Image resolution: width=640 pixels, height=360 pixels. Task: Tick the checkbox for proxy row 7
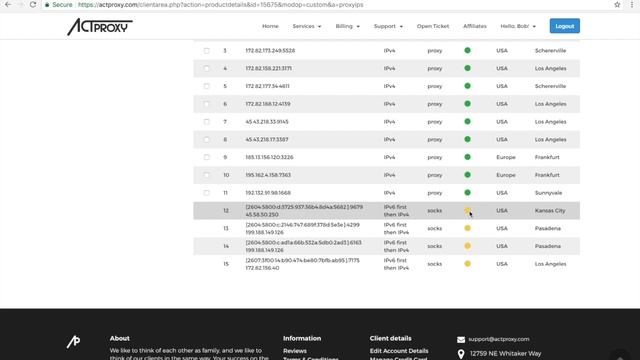[x=207, y=122]
